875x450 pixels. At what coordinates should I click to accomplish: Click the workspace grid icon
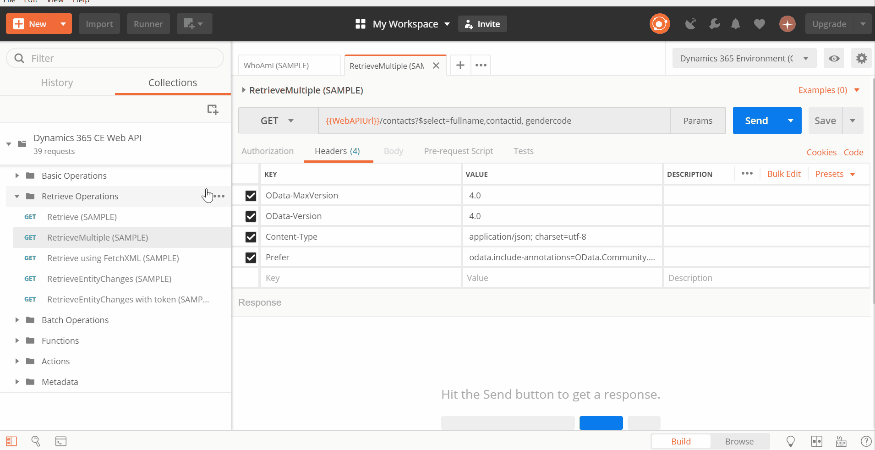(x=360, y=24)
